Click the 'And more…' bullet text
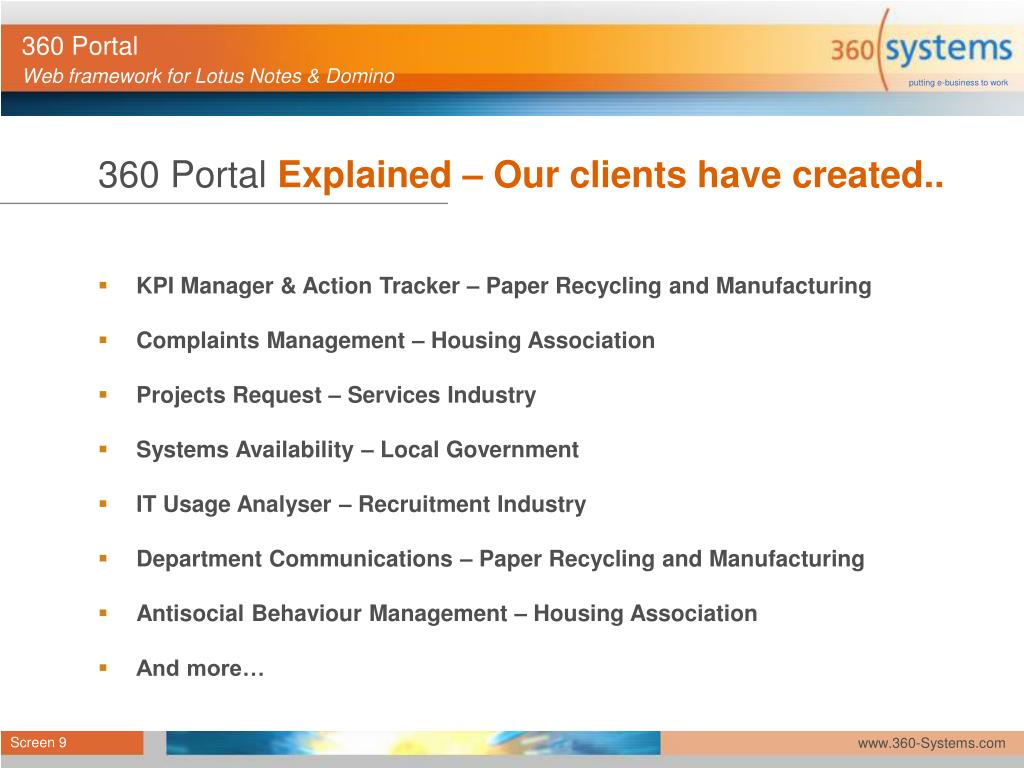The image size is (1024, 768). point(200,669)
